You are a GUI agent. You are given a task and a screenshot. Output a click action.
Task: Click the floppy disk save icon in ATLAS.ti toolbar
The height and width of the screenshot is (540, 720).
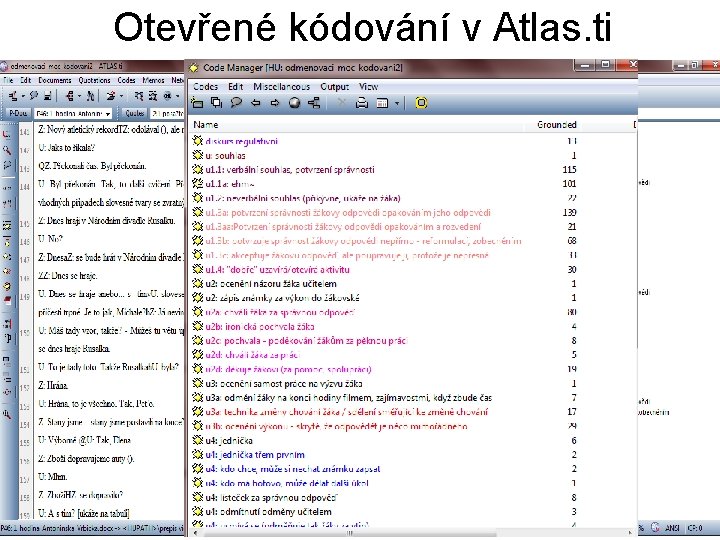pyautogui.click(x=48, y=96)
